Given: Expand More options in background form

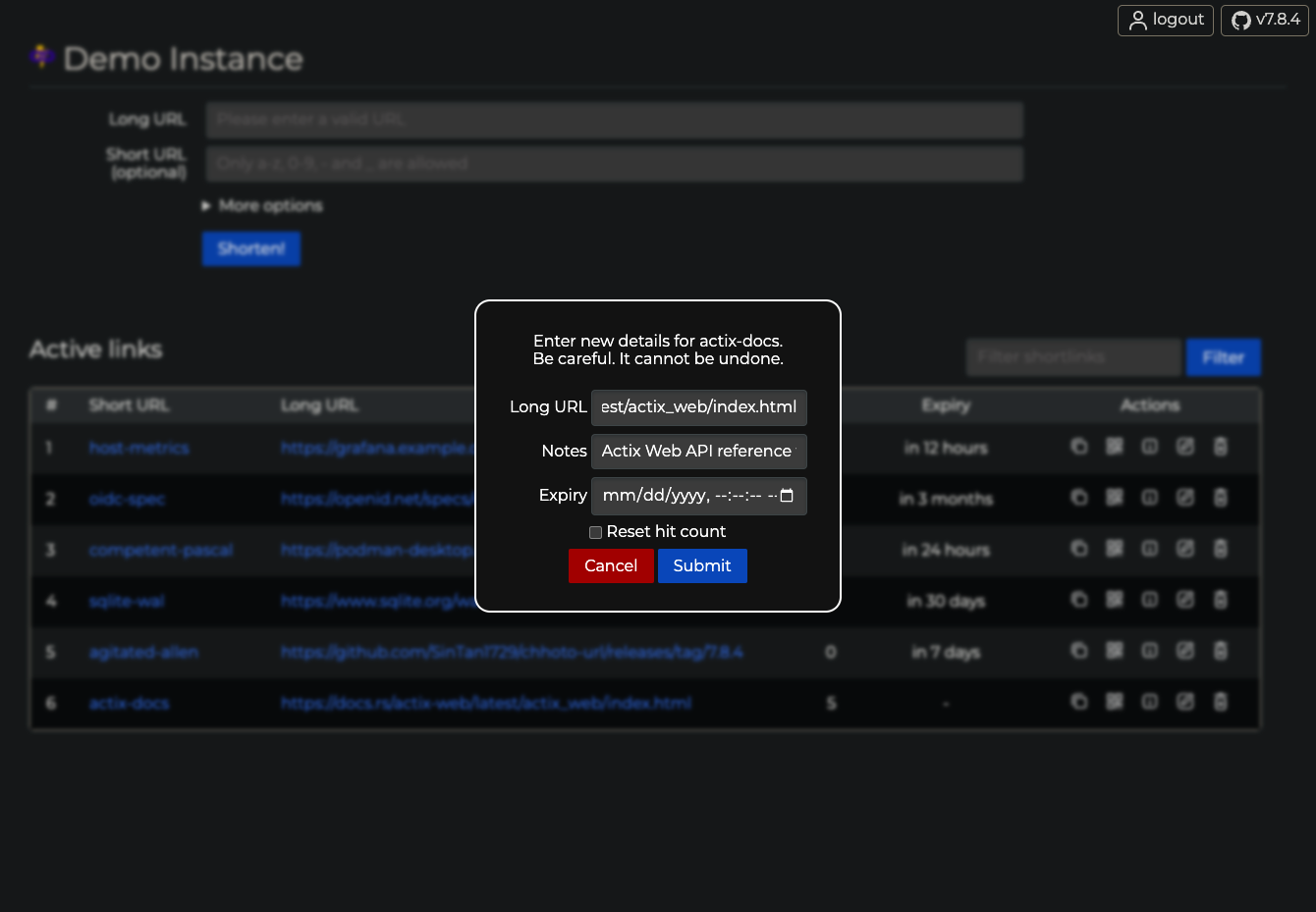Looking at the screenshot, I should pyautogui.click(x=262, y=205).
